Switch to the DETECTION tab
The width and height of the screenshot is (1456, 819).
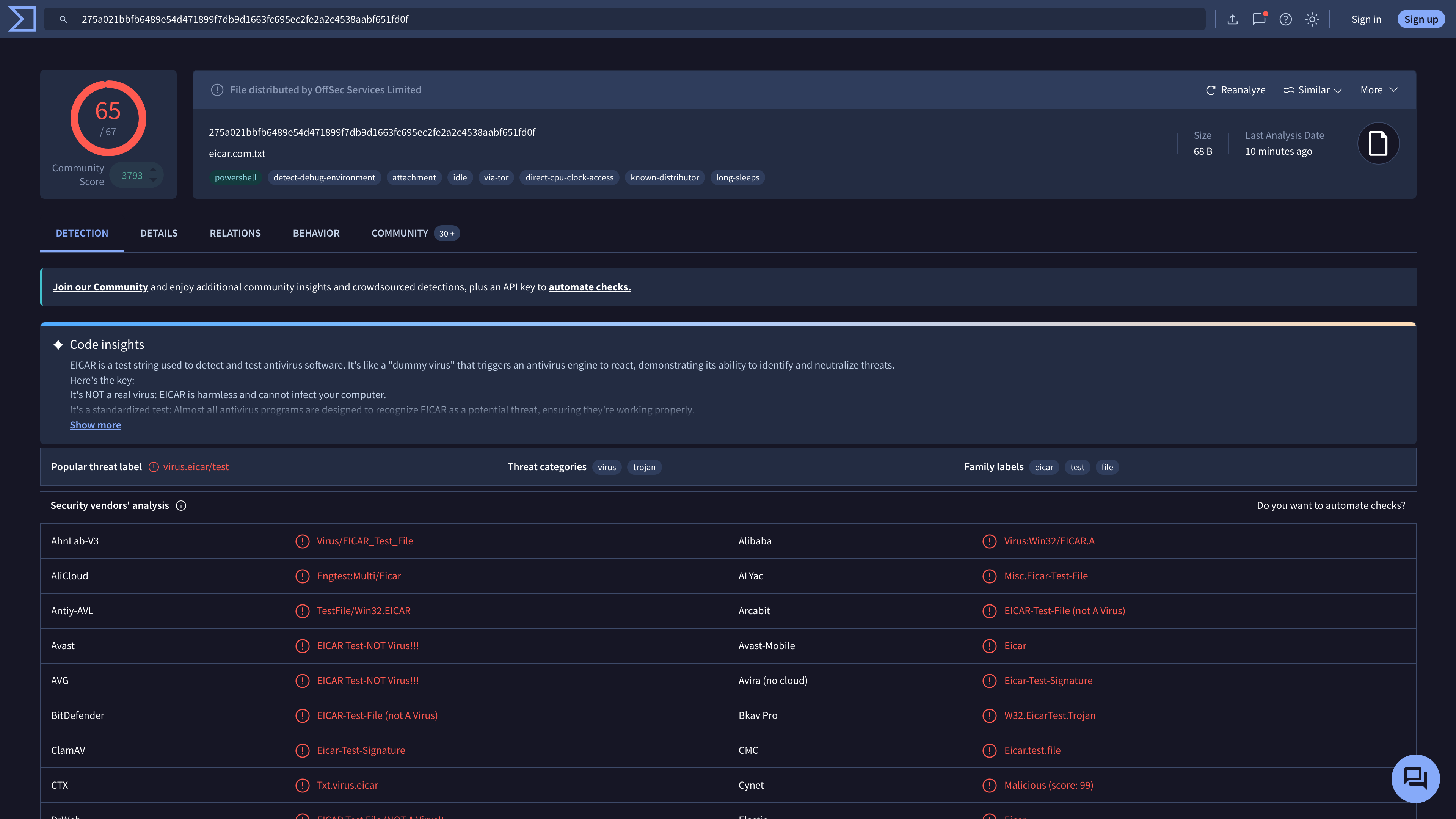click(82, 234)
